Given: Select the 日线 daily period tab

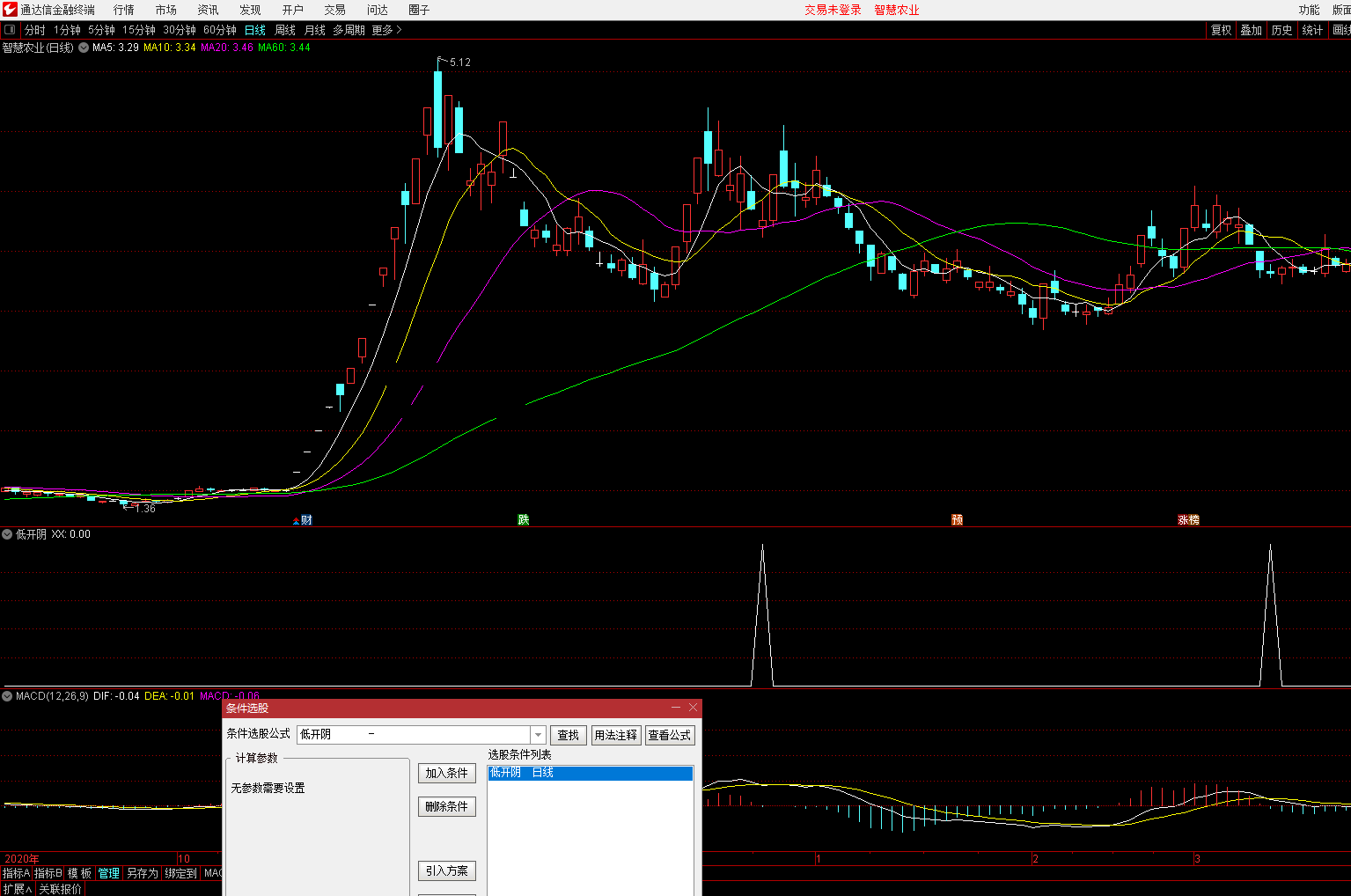Looking at the screenshot, I should tap(255, 30).
